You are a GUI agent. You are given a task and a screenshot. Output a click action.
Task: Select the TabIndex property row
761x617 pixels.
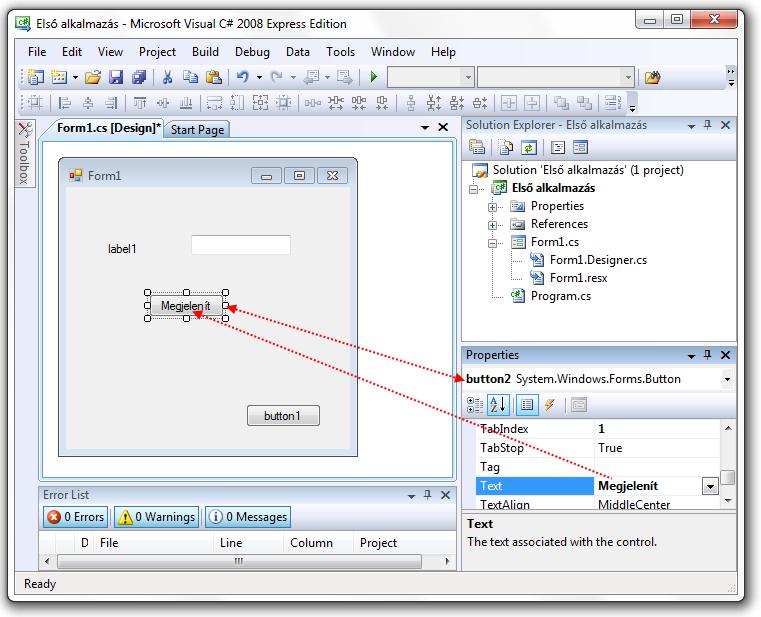(x=597, y=429)
